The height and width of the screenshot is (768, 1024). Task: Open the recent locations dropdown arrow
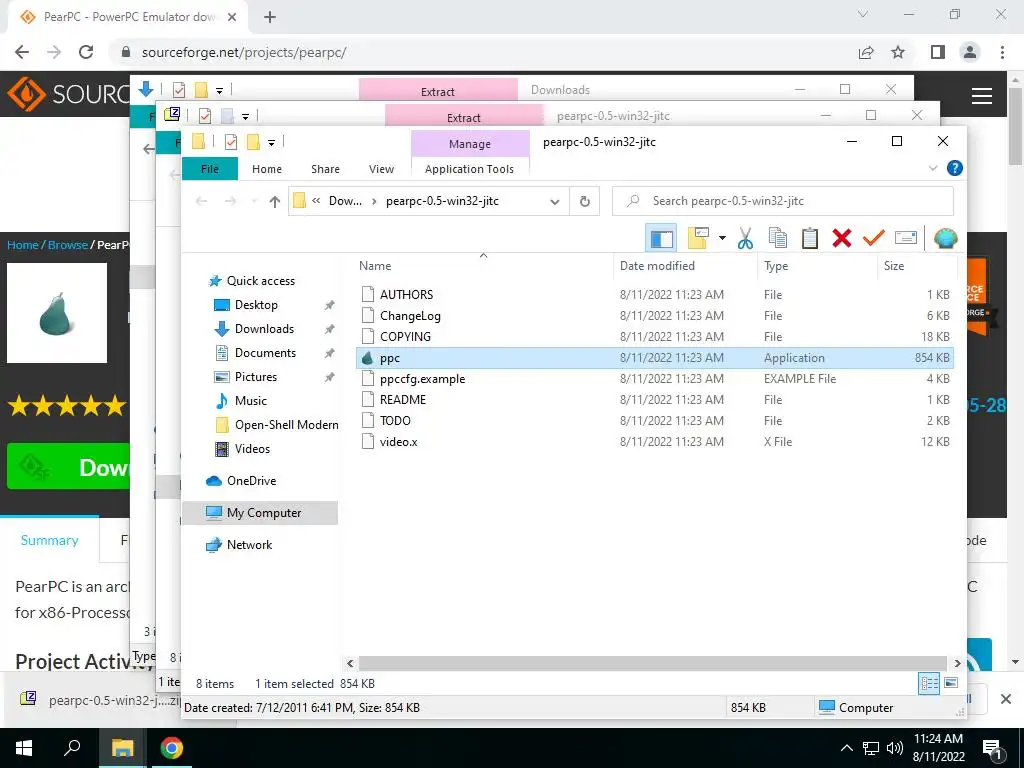(x=253, y=202)
